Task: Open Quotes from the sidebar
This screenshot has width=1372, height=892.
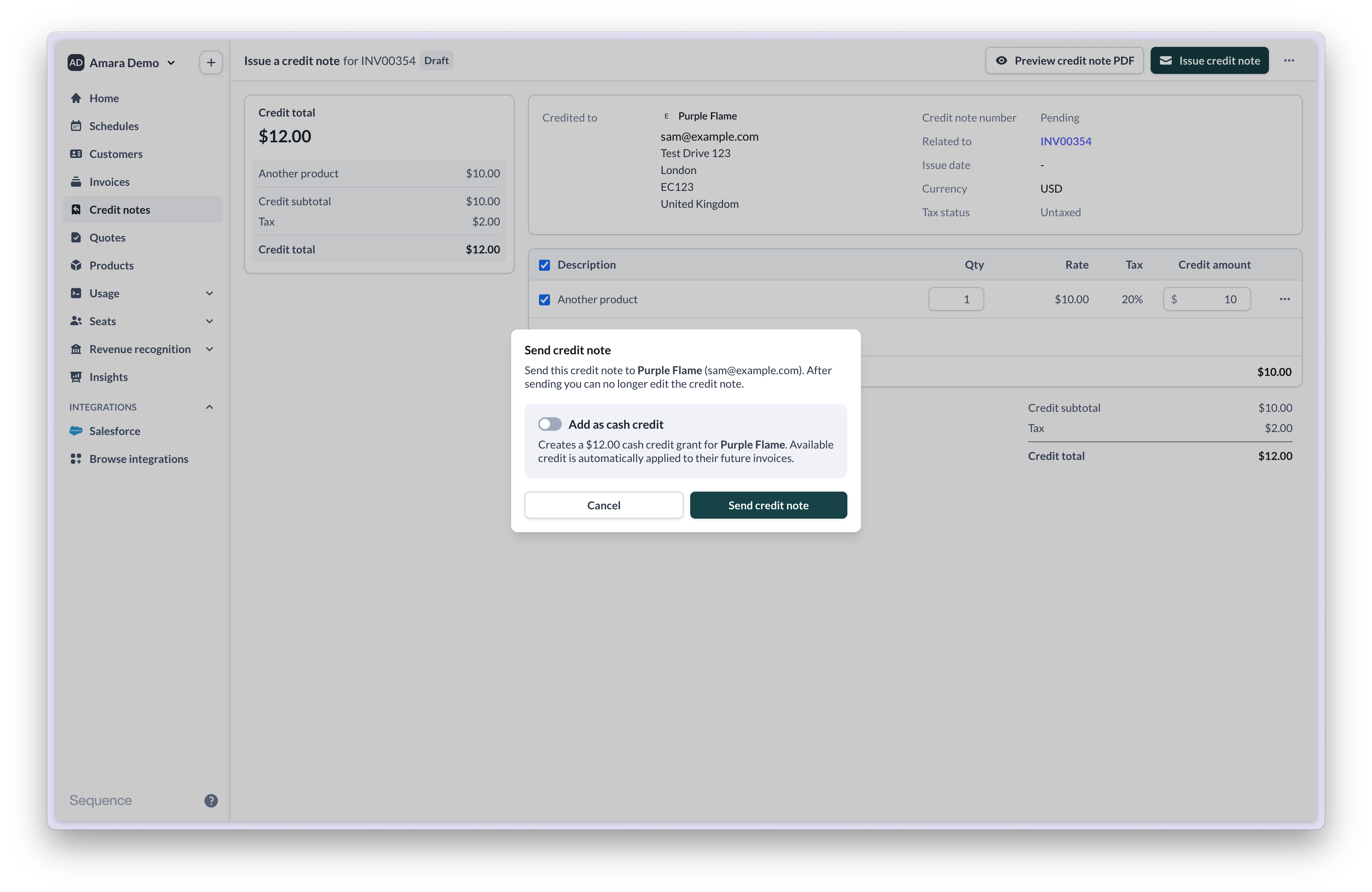Action: 107,237
